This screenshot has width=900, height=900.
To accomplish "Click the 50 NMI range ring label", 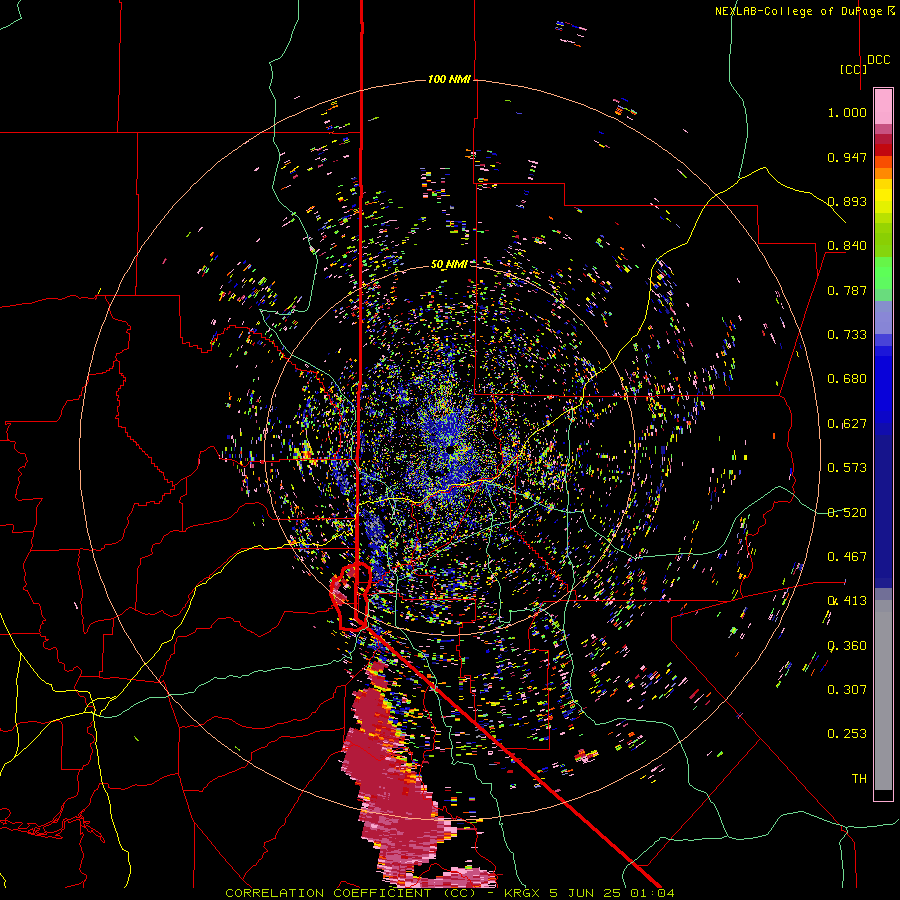I will point(449,265).
